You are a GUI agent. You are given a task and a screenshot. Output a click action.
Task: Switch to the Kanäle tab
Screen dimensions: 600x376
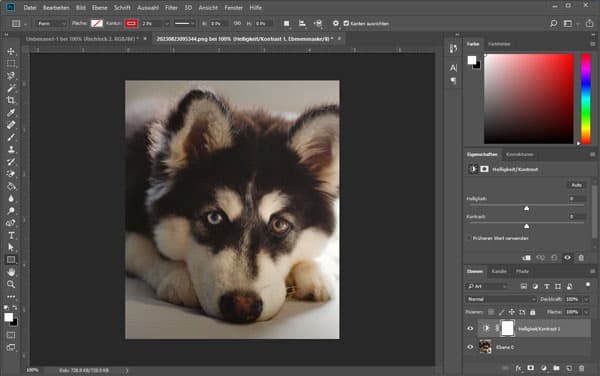coord(499,271)
